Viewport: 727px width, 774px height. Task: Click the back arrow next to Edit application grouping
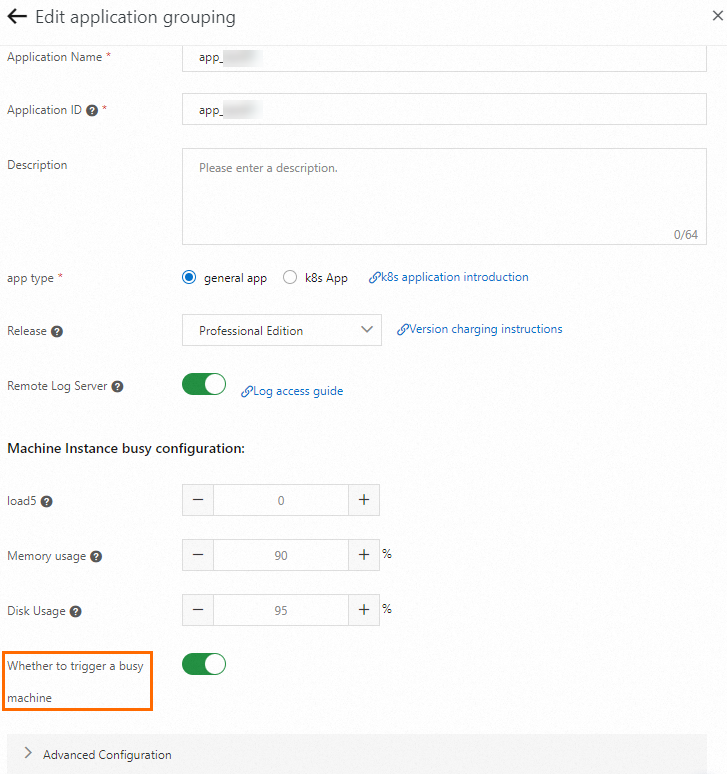(17, 17)
